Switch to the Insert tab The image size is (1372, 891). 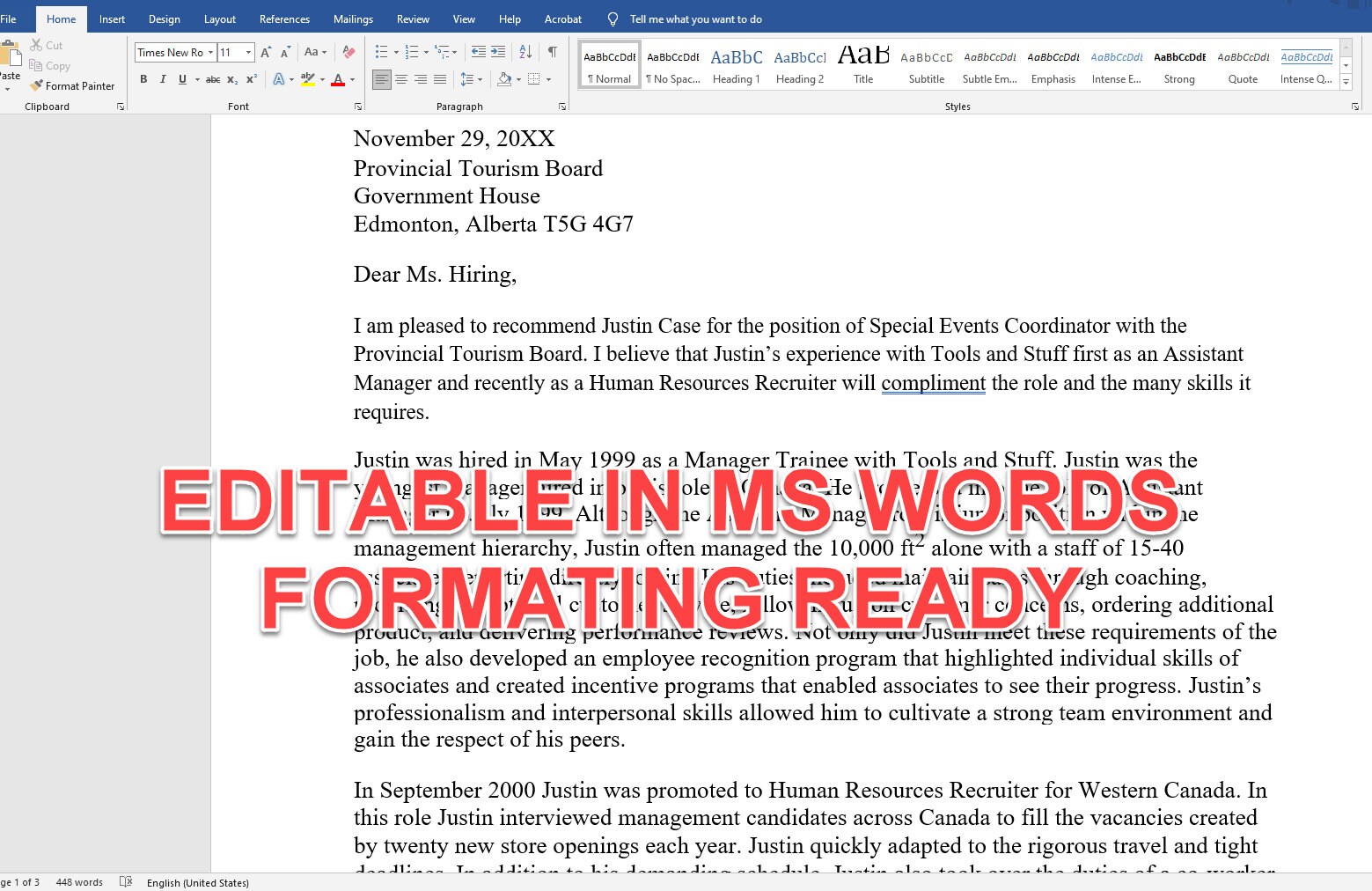112,18
